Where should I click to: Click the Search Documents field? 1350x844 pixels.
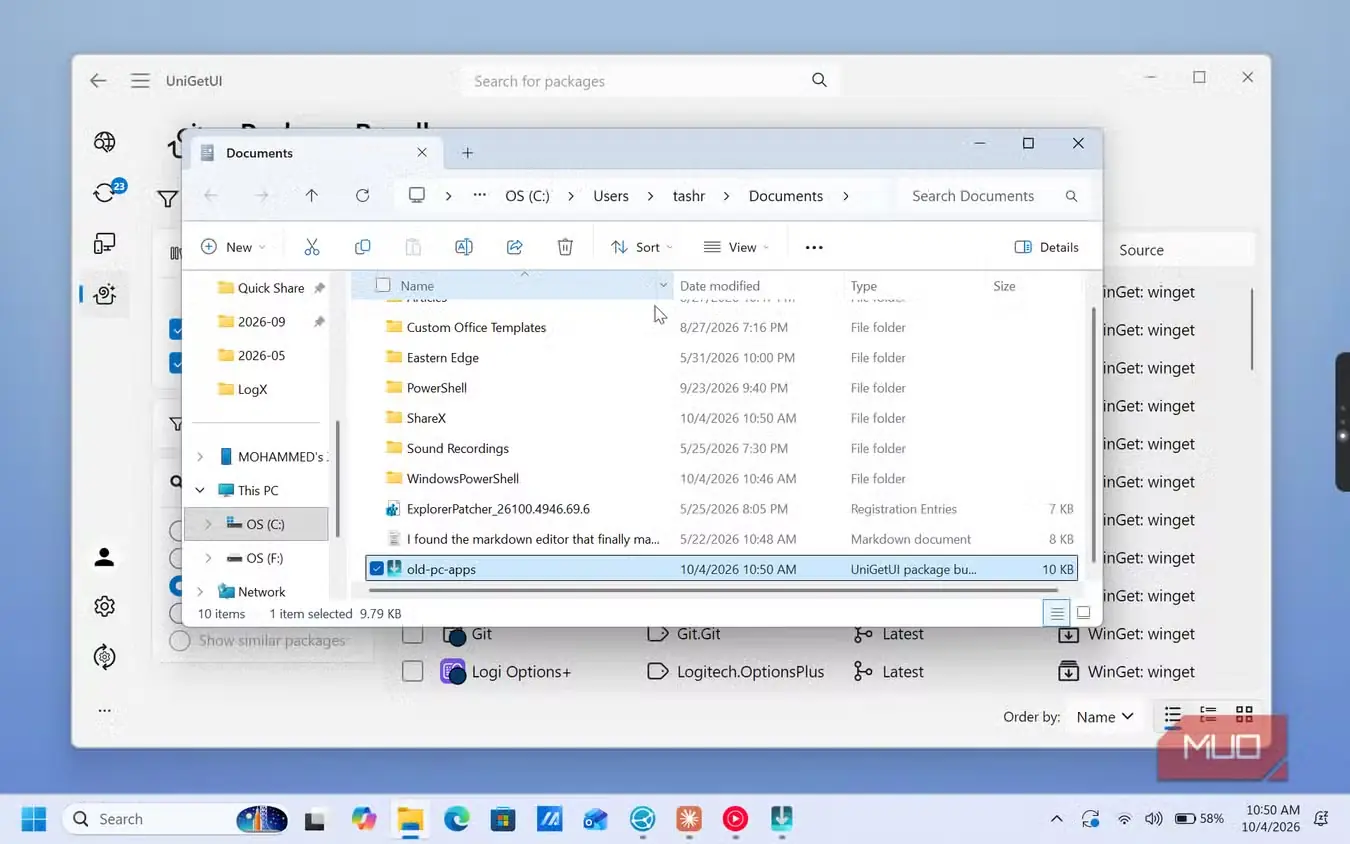tap(993, 196)
